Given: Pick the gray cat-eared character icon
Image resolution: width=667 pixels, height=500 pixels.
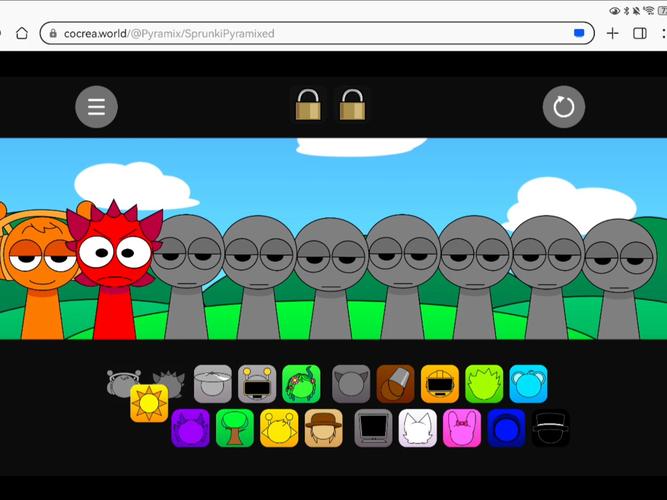Looking at the screenshot, I should pos(351,384).
